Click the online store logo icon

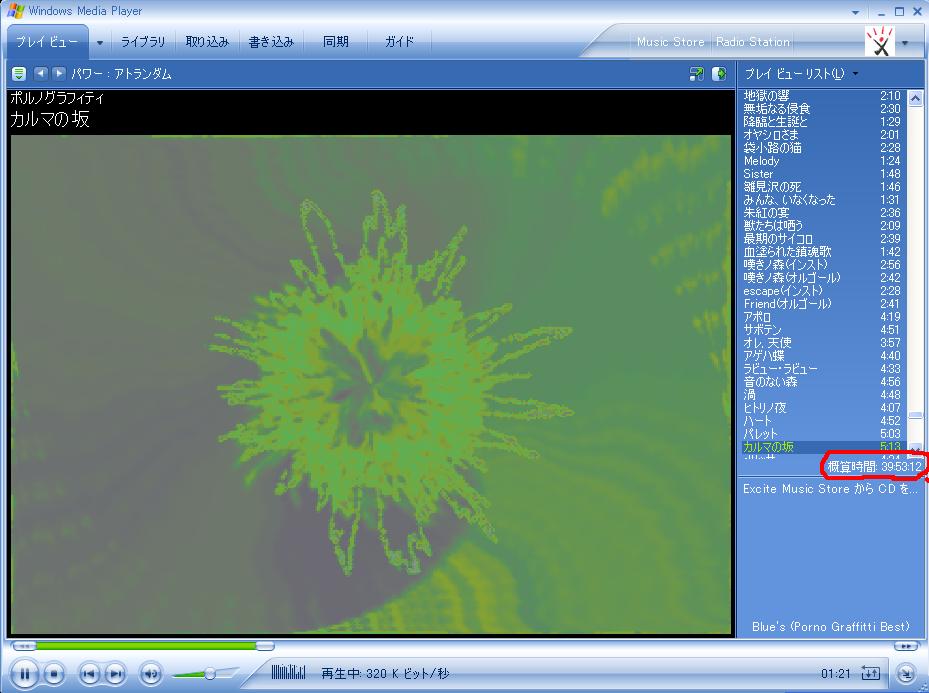coord(880,41)
